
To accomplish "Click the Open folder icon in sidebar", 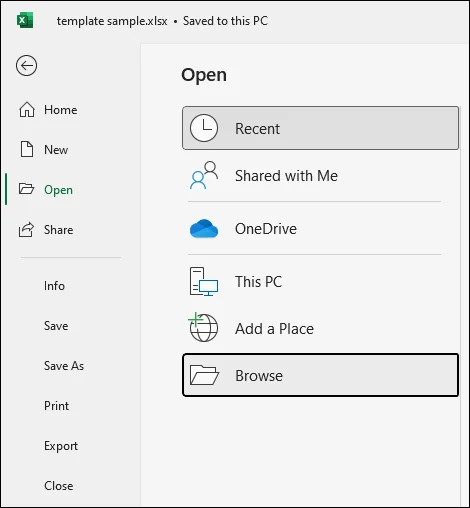I will coord(26,189).
